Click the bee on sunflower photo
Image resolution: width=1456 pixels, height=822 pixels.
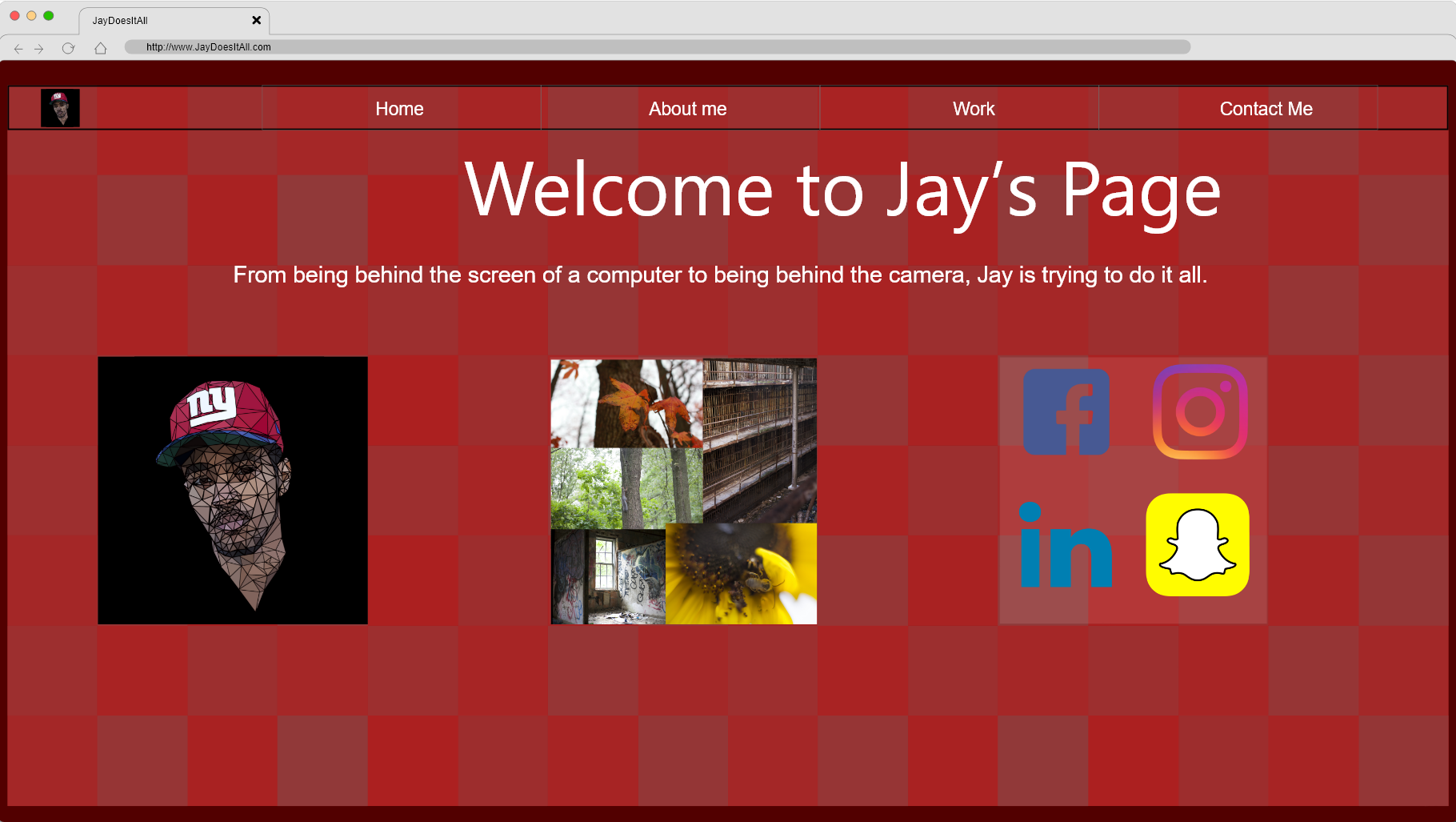click(741, 574)
